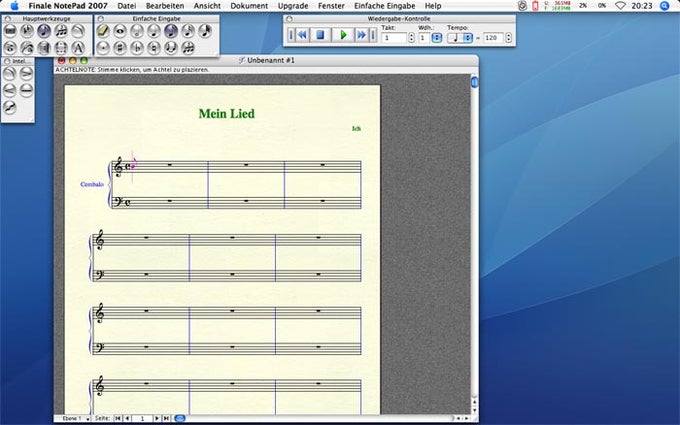Jump playback to the beginning
This screenshot has height=425, width=680.
pyautogui.click(x=291, y=35)
